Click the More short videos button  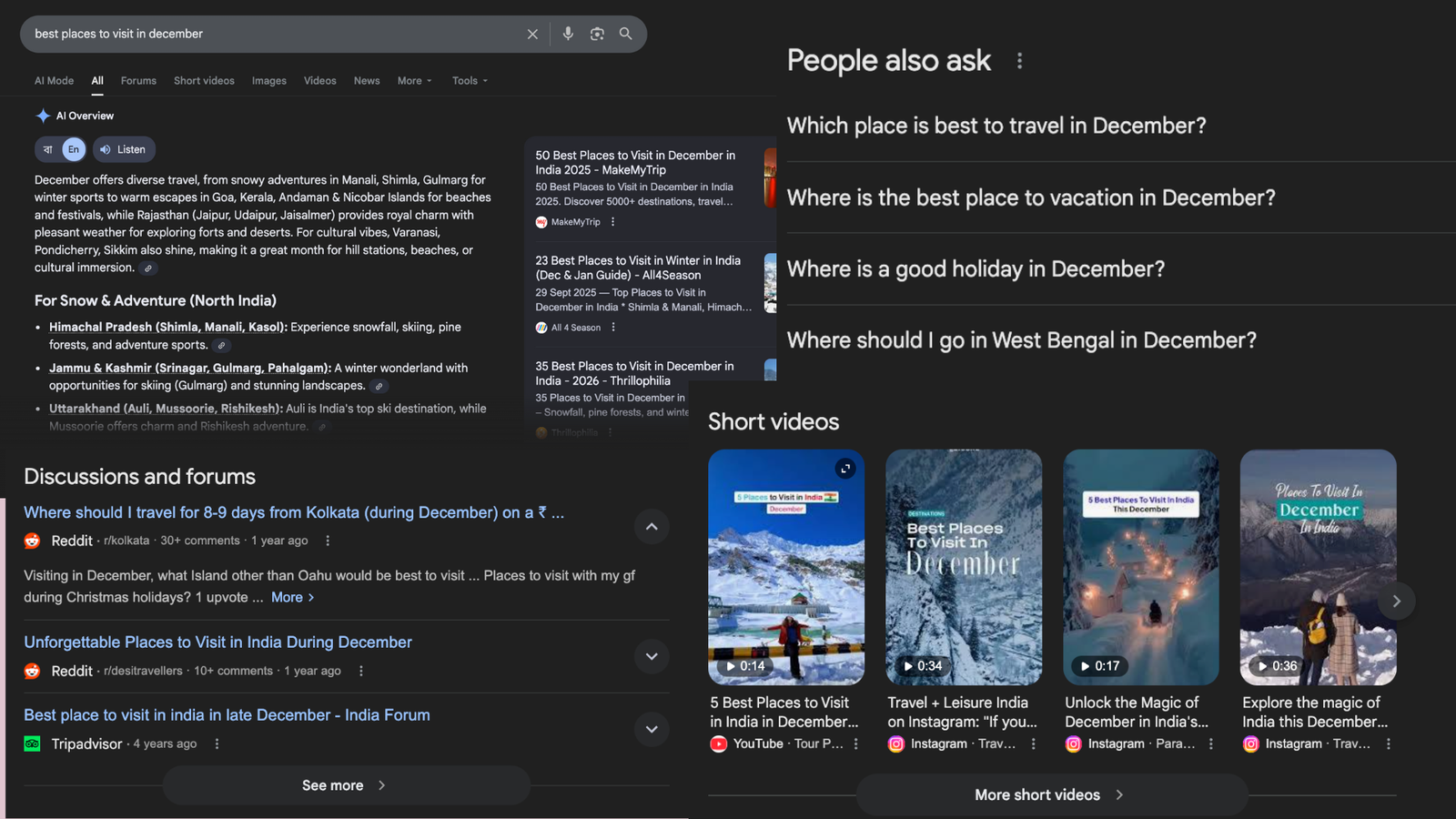point(1052,795)
